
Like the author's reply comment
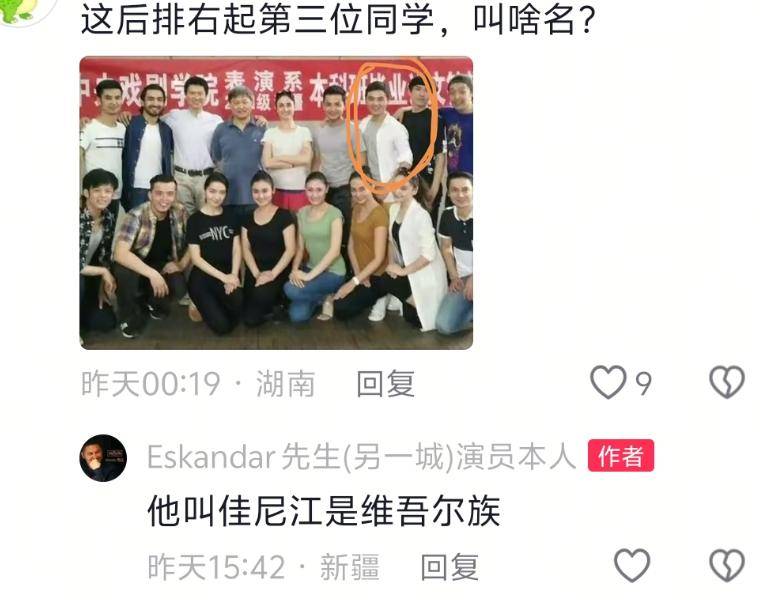(x=632, y=566)
